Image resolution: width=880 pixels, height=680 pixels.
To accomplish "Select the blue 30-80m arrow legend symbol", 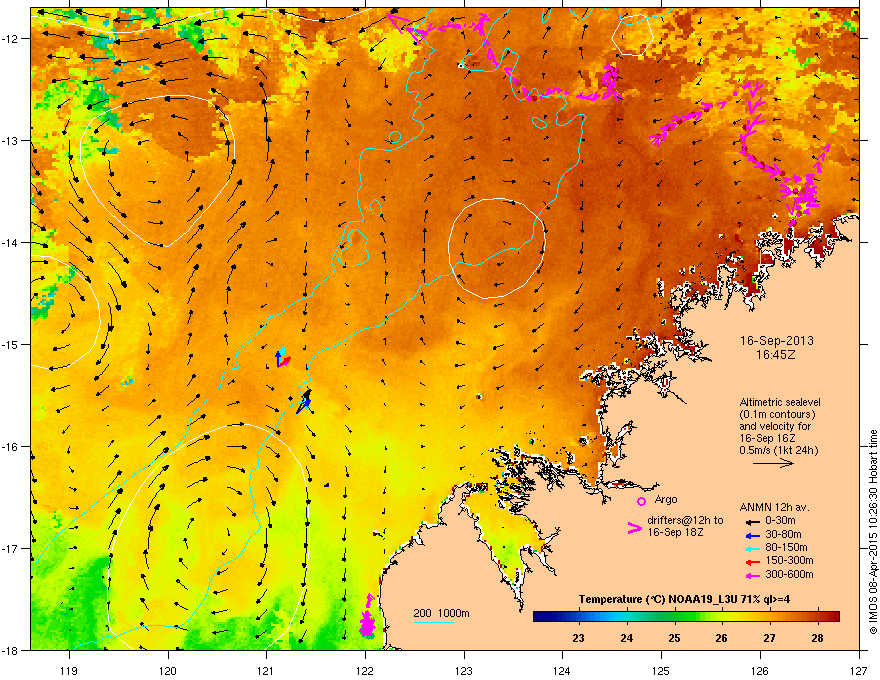I will point(752,535).
